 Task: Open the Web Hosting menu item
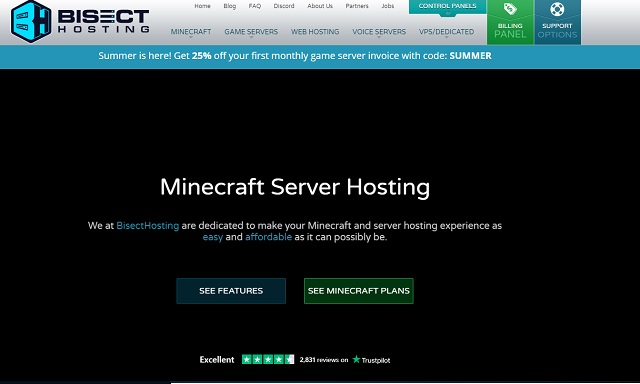tap(315, 31)
